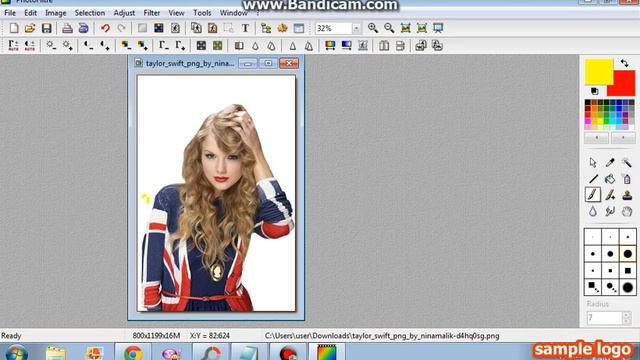Create a new image with New icon
640x360 pixels.
[x=14, y=28]
